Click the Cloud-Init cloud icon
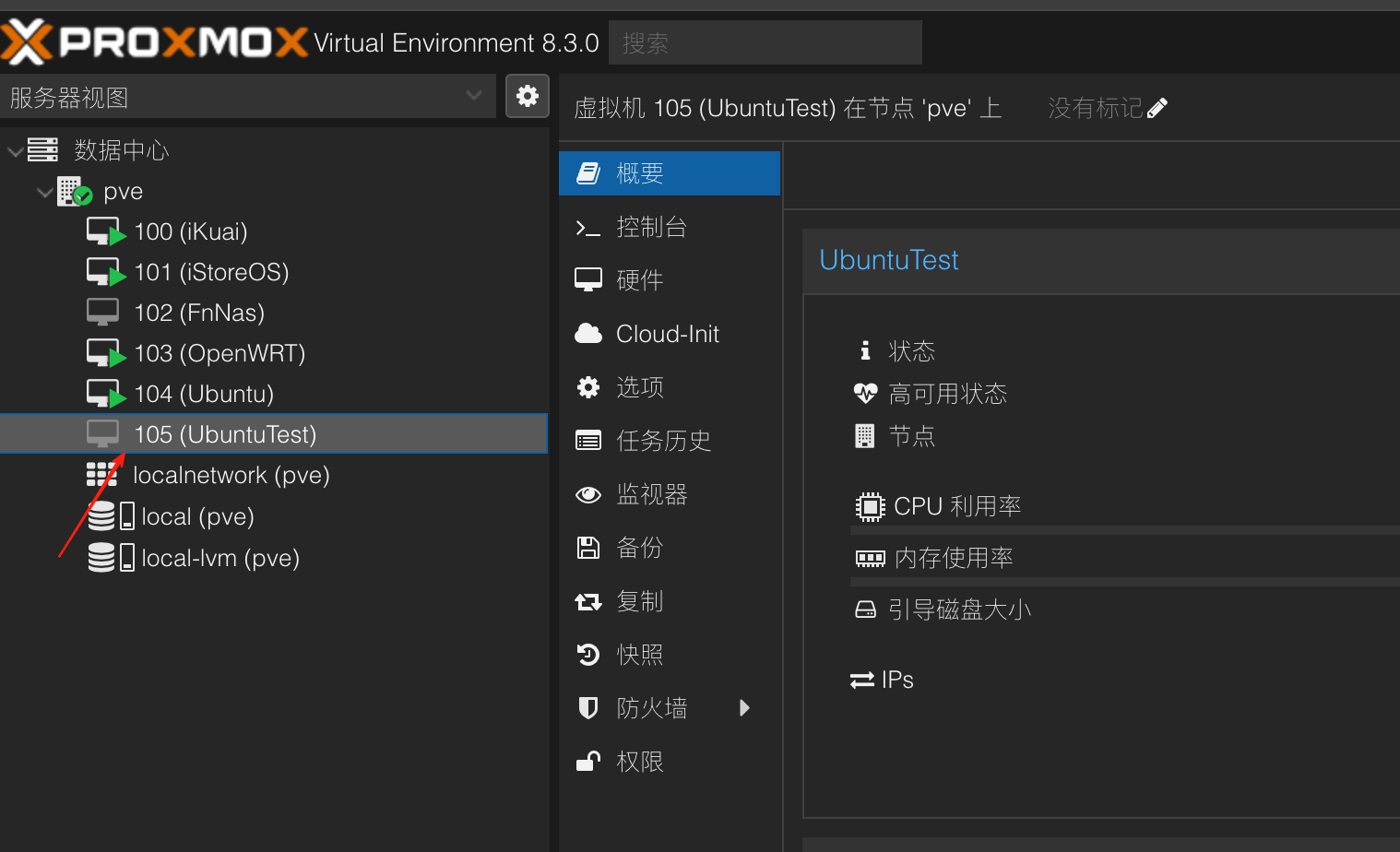This screenshot has height=852, width=1400. pos(587,334)
